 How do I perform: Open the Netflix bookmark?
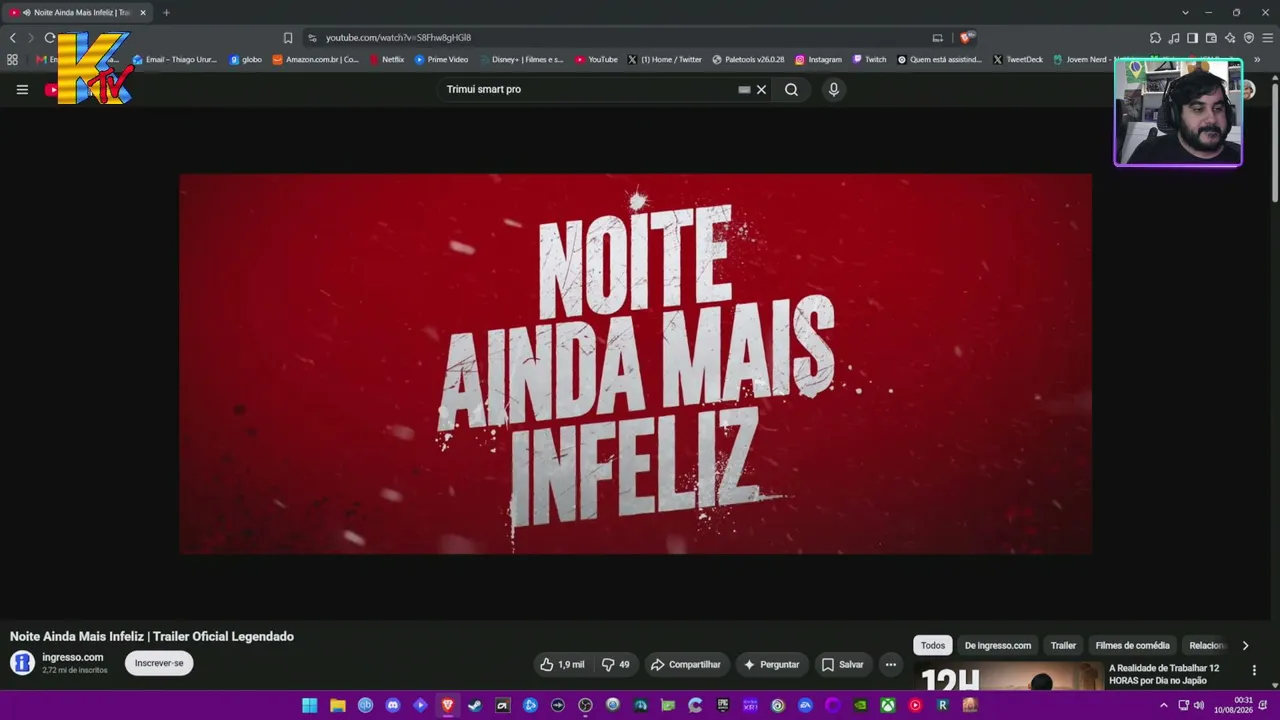pyautogui.click(x=386, y=59)
